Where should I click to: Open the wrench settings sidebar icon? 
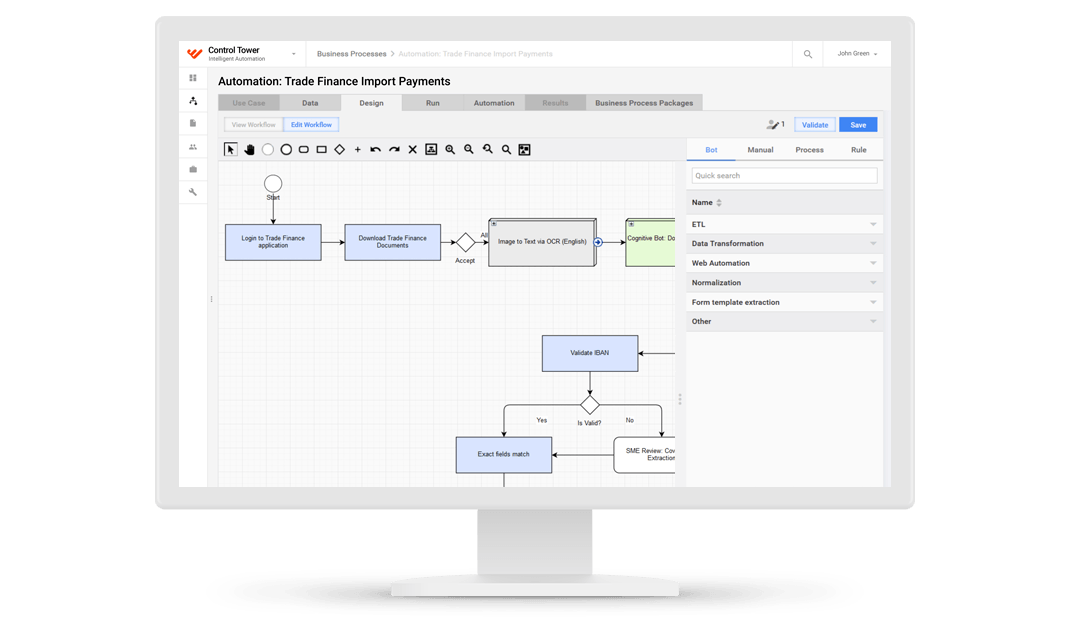(x=193, y=192)
